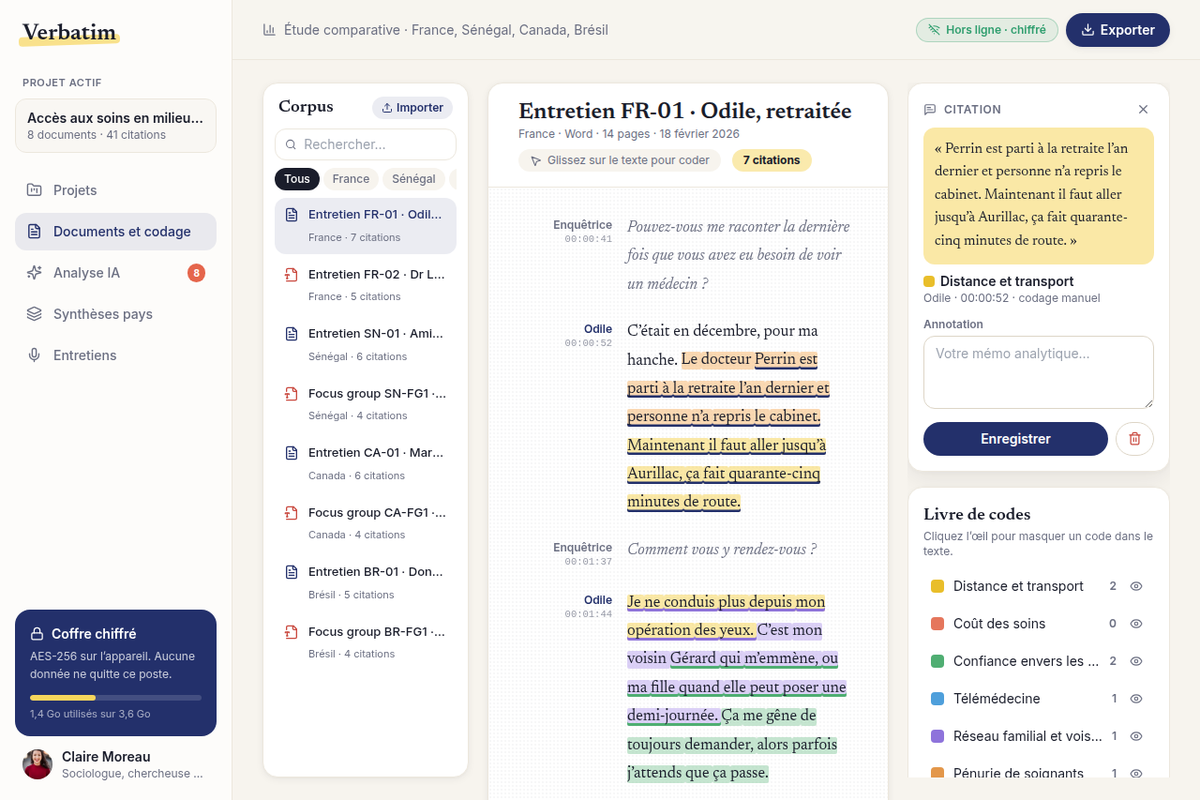Open Focus group BR-FG1 document
This screenshot has width=1200, height=800.
(365, 642)
